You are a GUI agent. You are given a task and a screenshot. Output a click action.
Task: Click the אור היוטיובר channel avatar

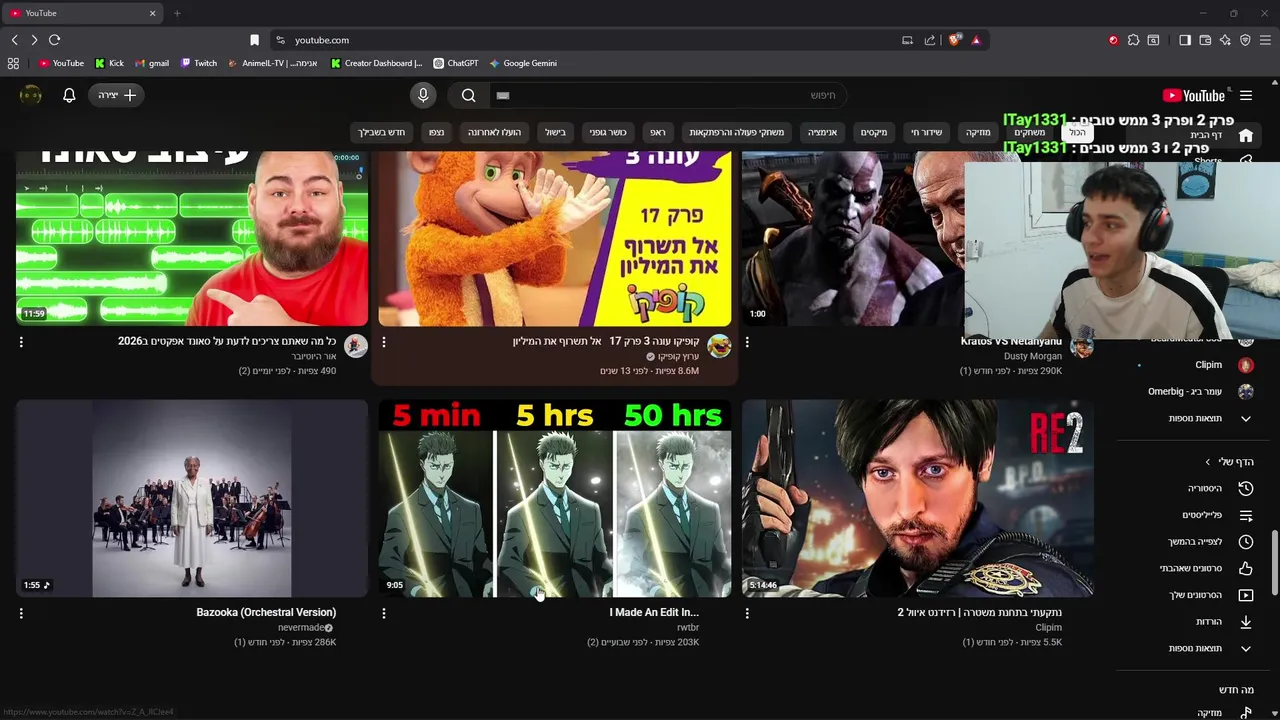pos(356,347)
